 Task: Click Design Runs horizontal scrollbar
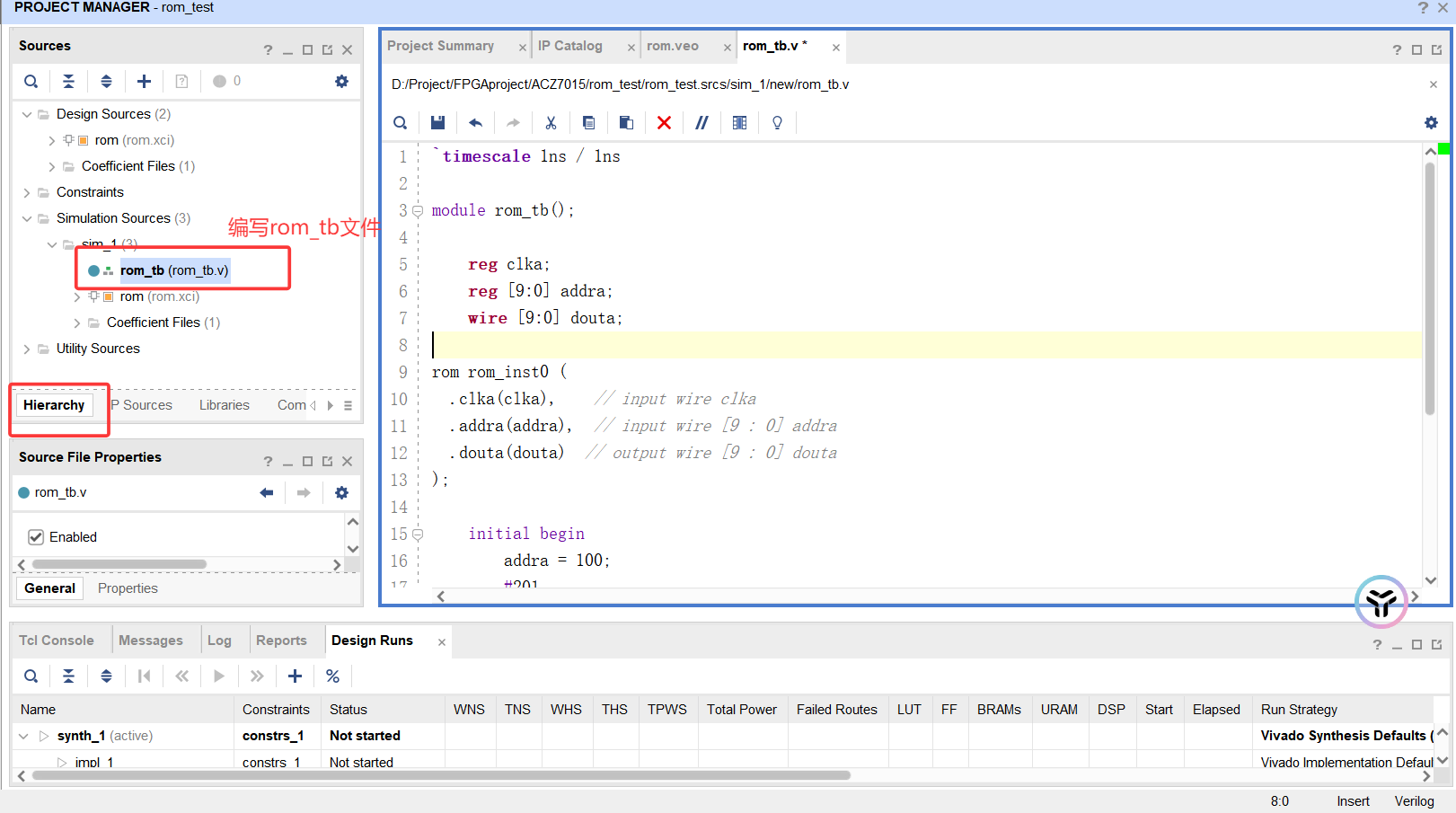tap(441, 775)
